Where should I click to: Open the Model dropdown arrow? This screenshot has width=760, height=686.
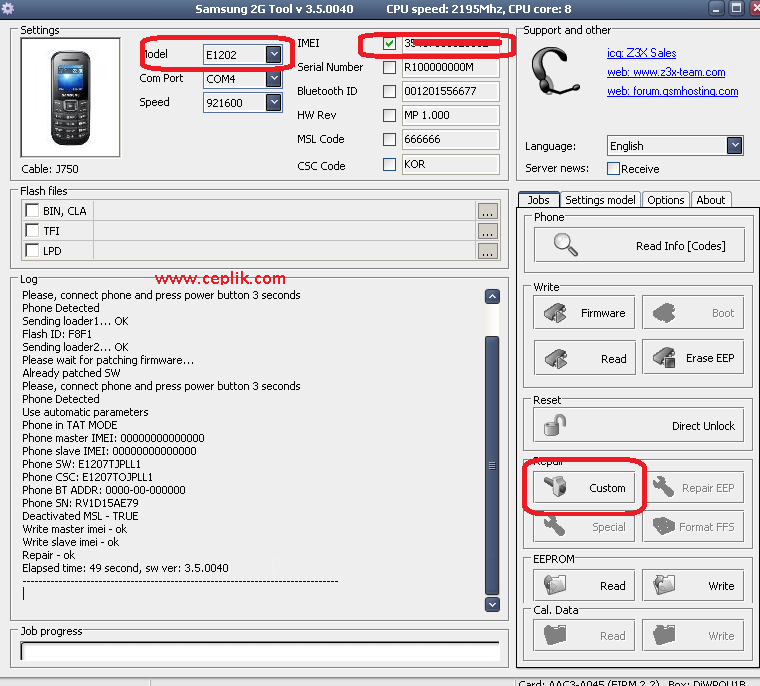[x=274, y=54]
